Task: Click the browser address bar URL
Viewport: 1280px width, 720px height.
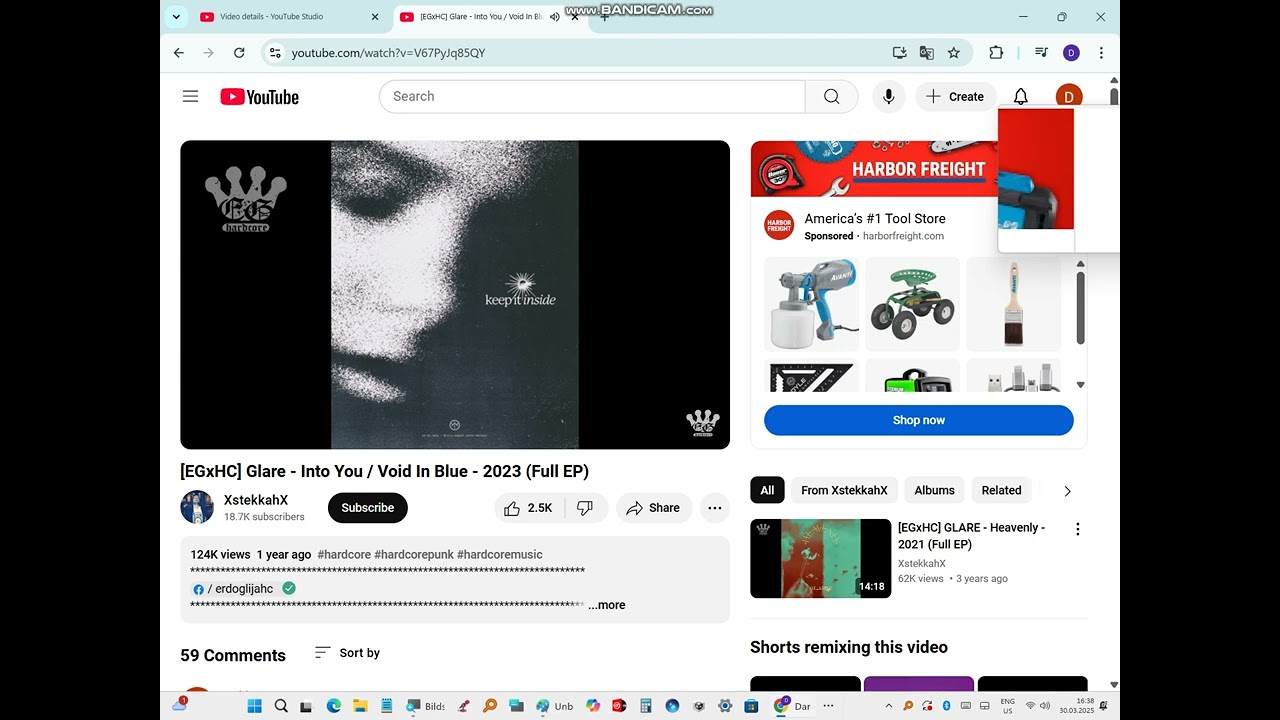Action: coord(388,53)
